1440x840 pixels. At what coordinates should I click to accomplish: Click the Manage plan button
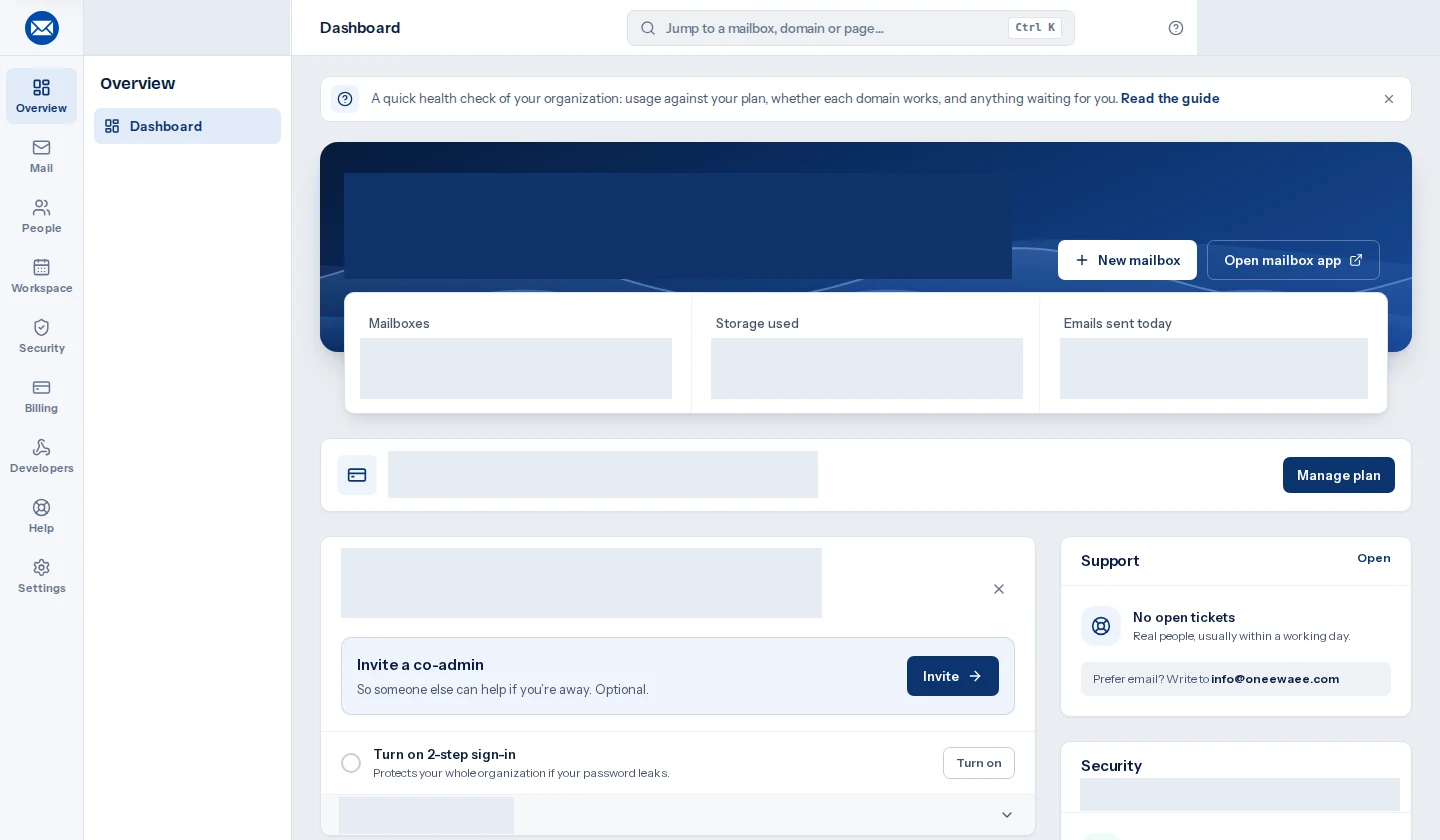tap(1339, 475)
